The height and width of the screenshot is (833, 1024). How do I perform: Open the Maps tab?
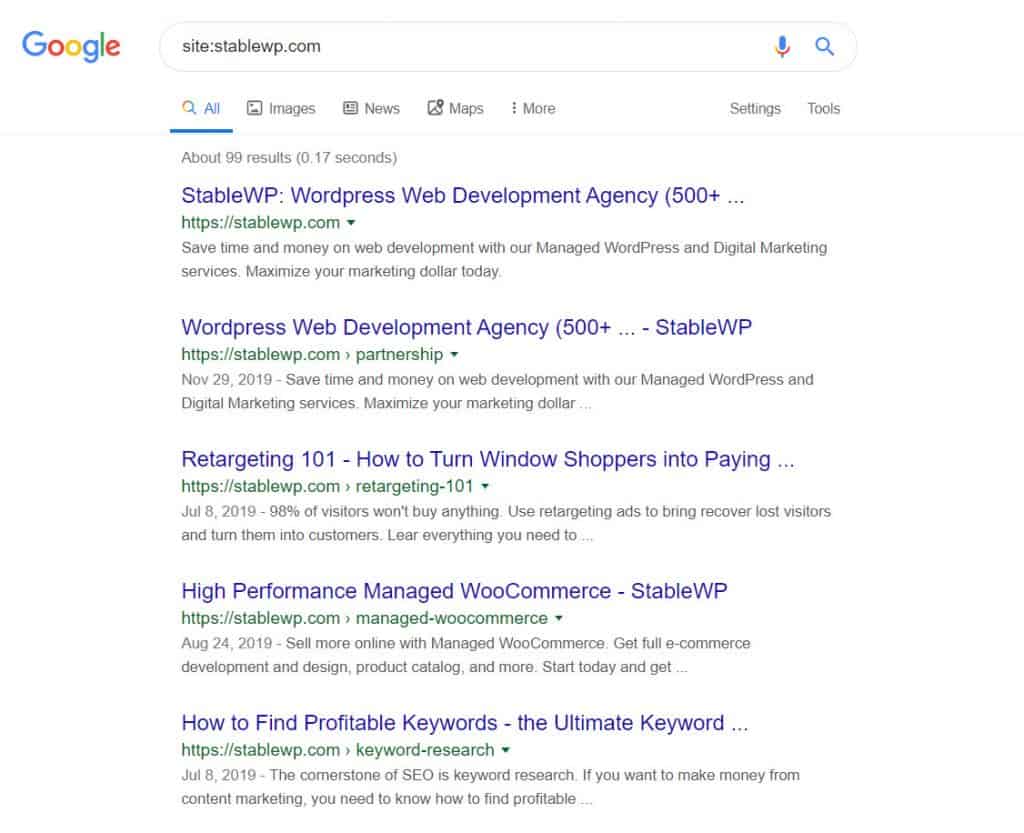tap(455, 108)
